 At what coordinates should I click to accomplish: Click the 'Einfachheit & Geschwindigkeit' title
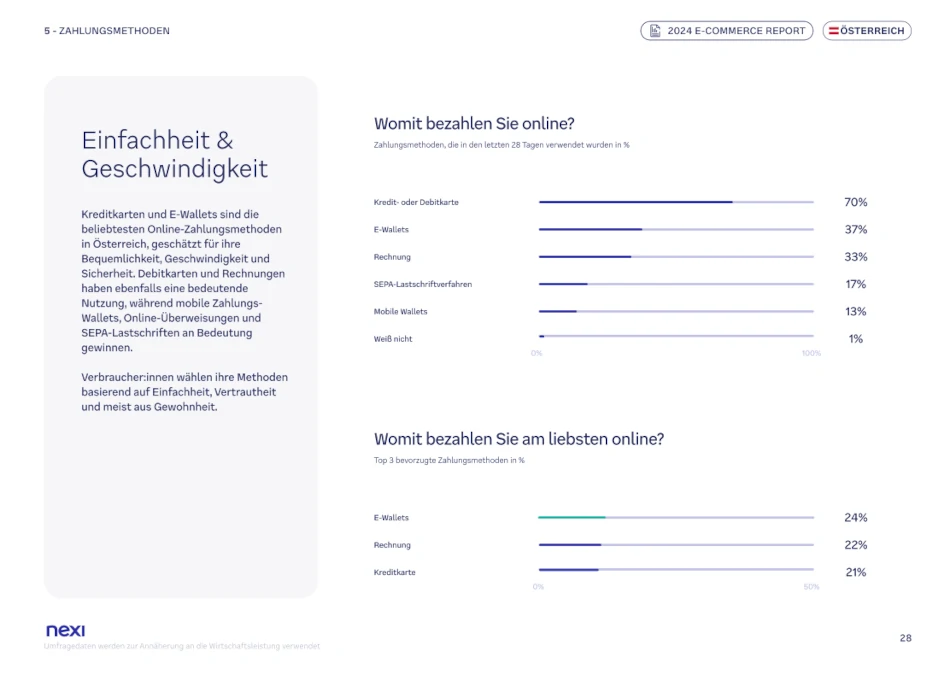tap(175, 154)
